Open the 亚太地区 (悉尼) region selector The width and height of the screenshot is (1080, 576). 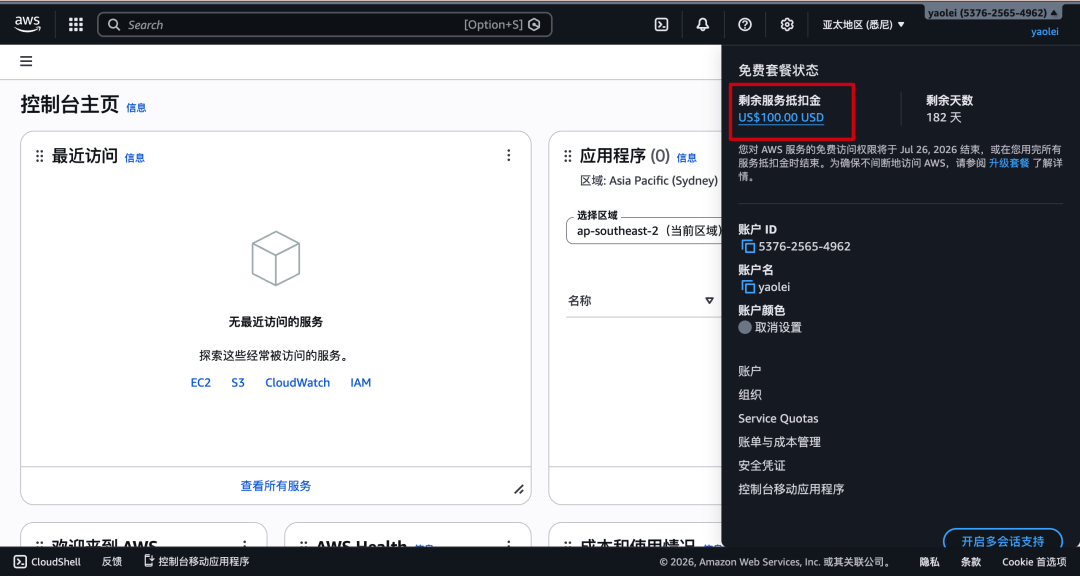pos(862,24)
